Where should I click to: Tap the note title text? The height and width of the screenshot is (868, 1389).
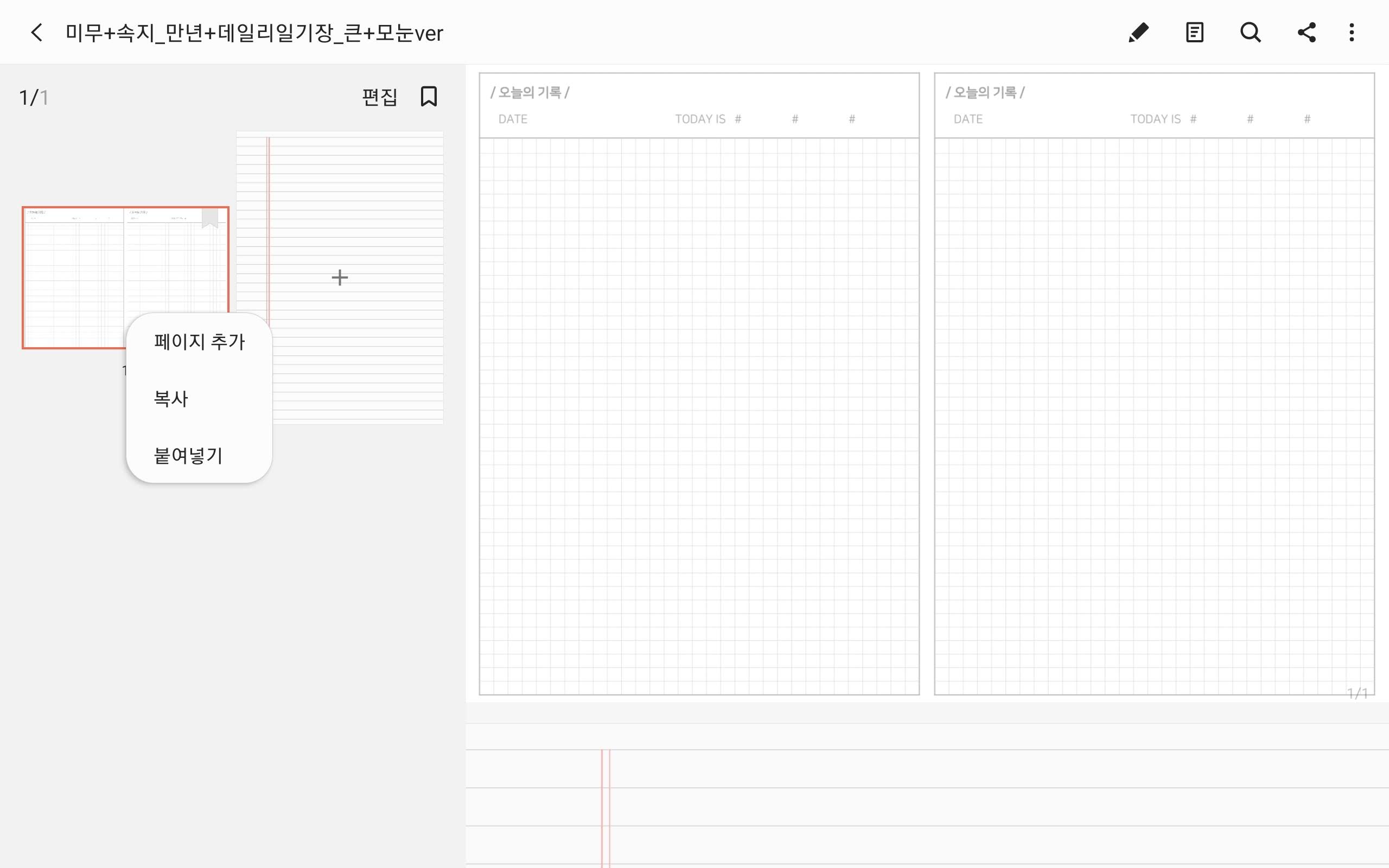click(x=254, y=33)
